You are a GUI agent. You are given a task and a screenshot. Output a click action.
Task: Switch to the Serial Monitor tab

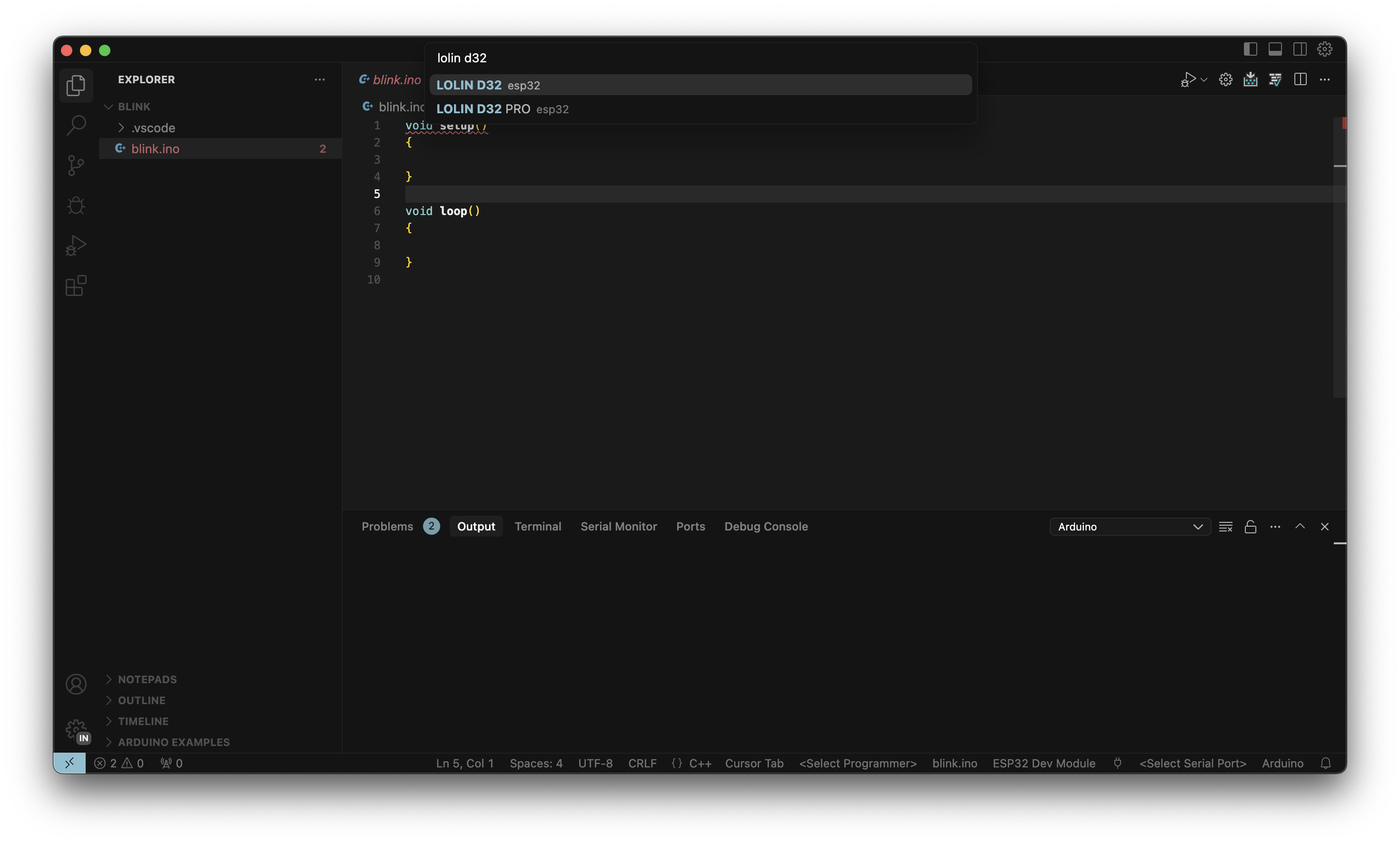pyautogui.click(x=618, y=527)
